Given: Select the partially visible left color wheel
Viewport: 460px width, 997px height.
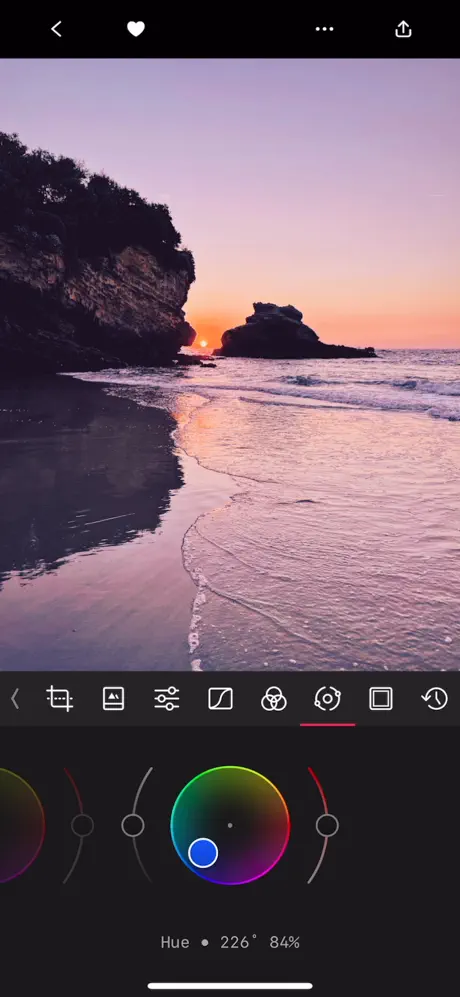Looking at the screenshot, I should (x=21, y=825).
